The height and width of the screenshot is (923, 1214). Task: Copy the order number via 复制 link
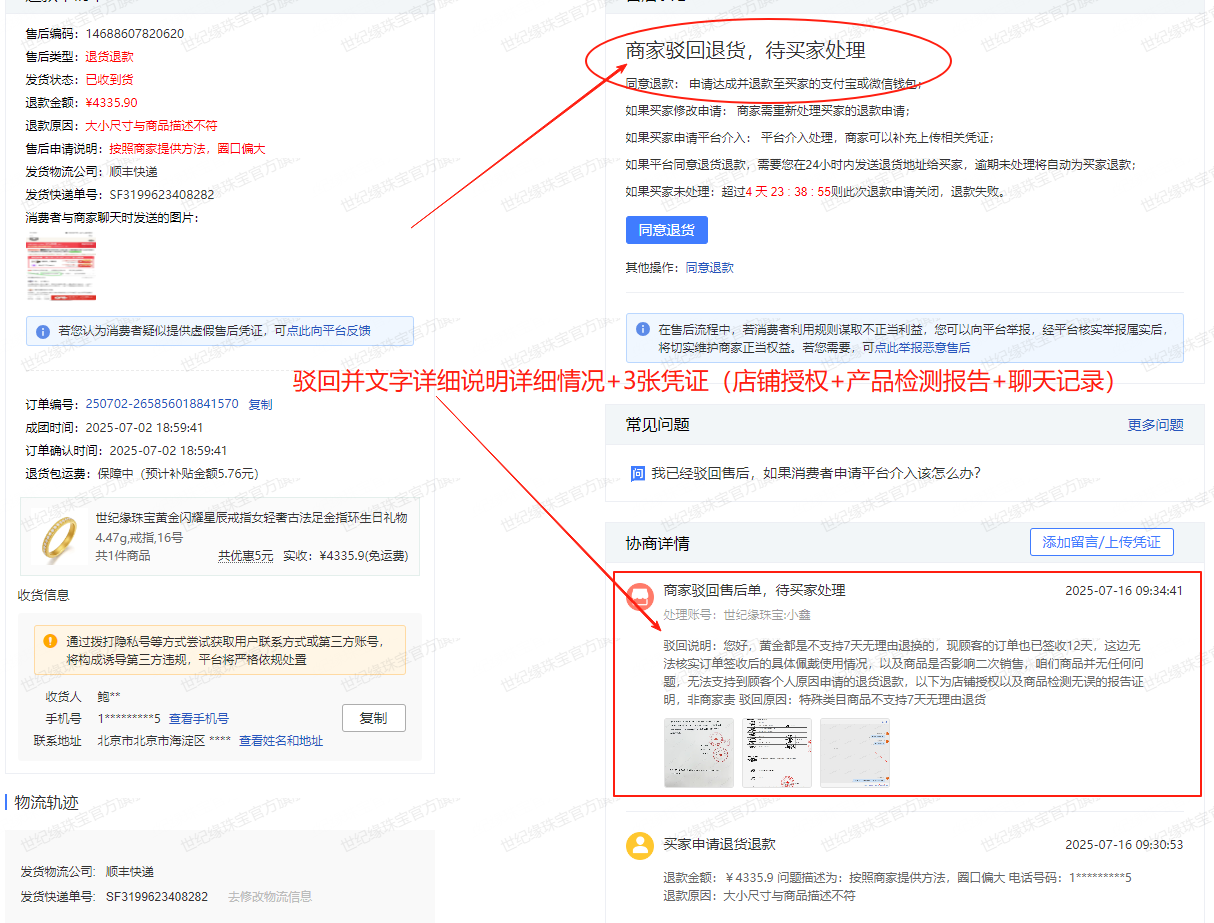[260, 404]
